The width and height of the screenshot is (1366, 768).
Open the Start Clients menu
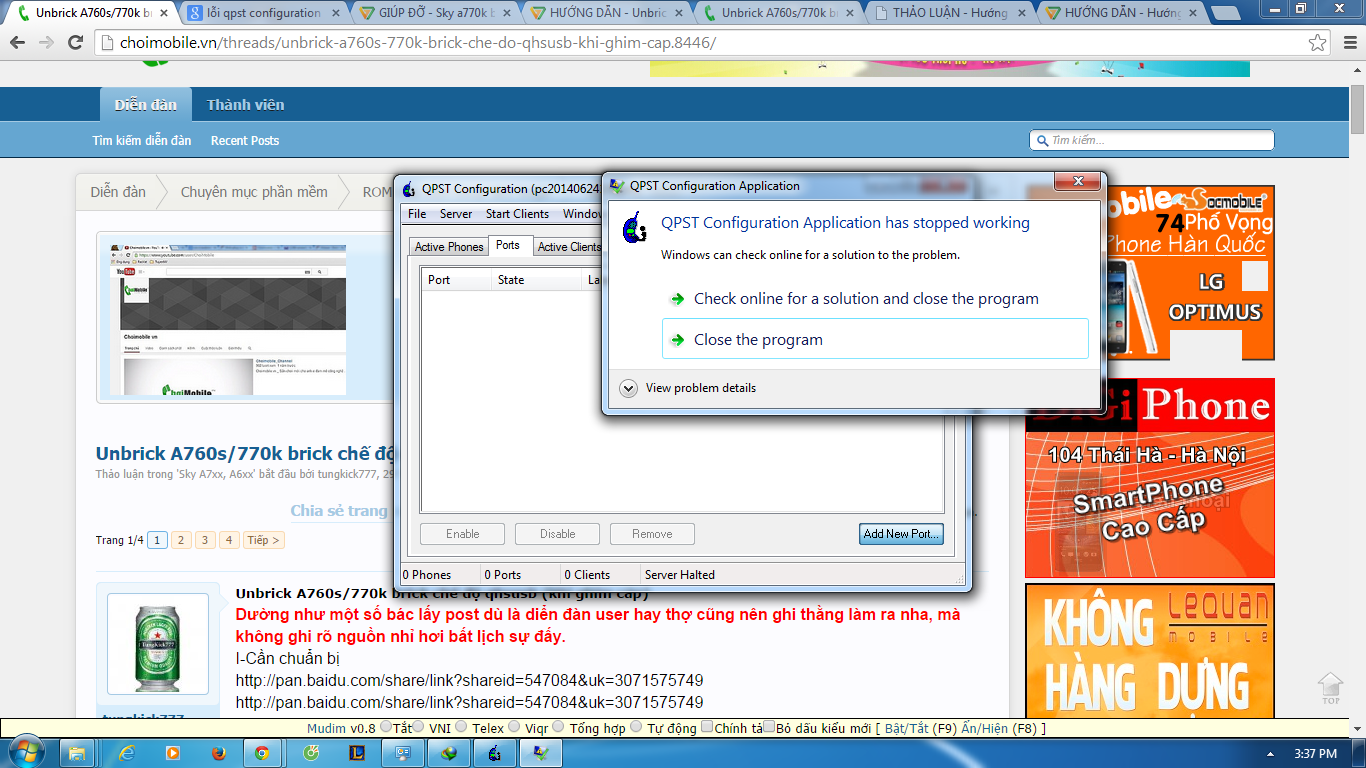coord(517,214)
